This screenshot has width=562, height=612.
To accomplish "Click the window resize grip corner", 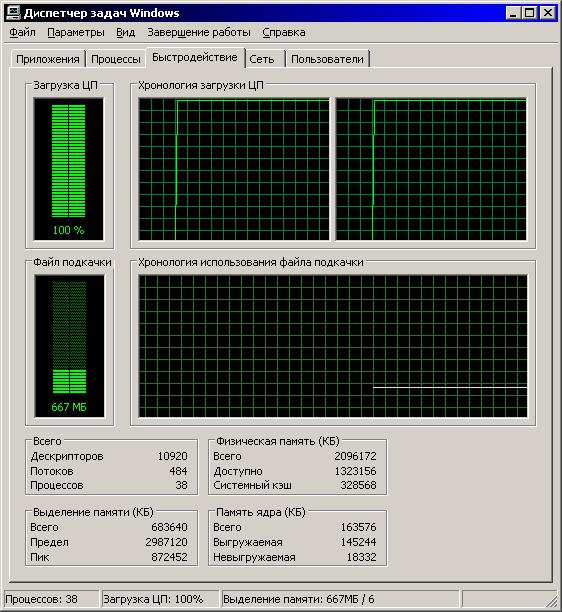I will pyautogui.click(x=552, y=600).
